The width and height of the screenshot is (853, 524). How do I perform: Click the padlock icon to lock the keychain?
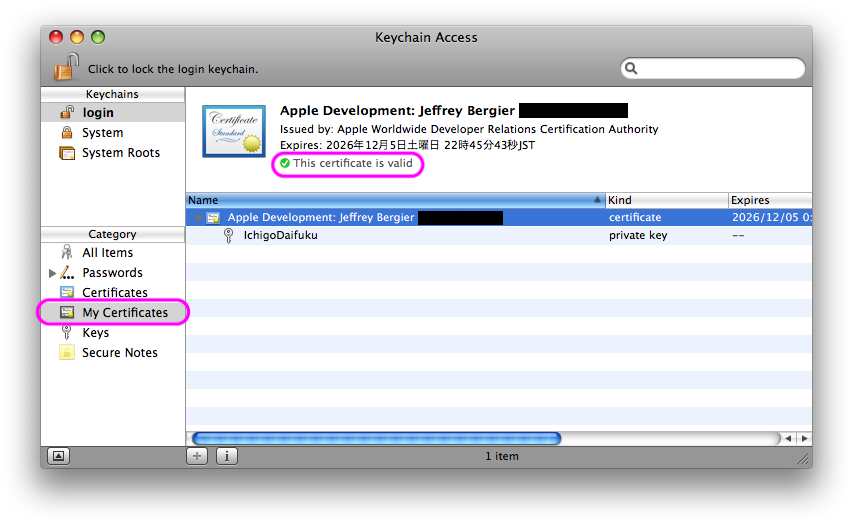(x=65, y=68)
